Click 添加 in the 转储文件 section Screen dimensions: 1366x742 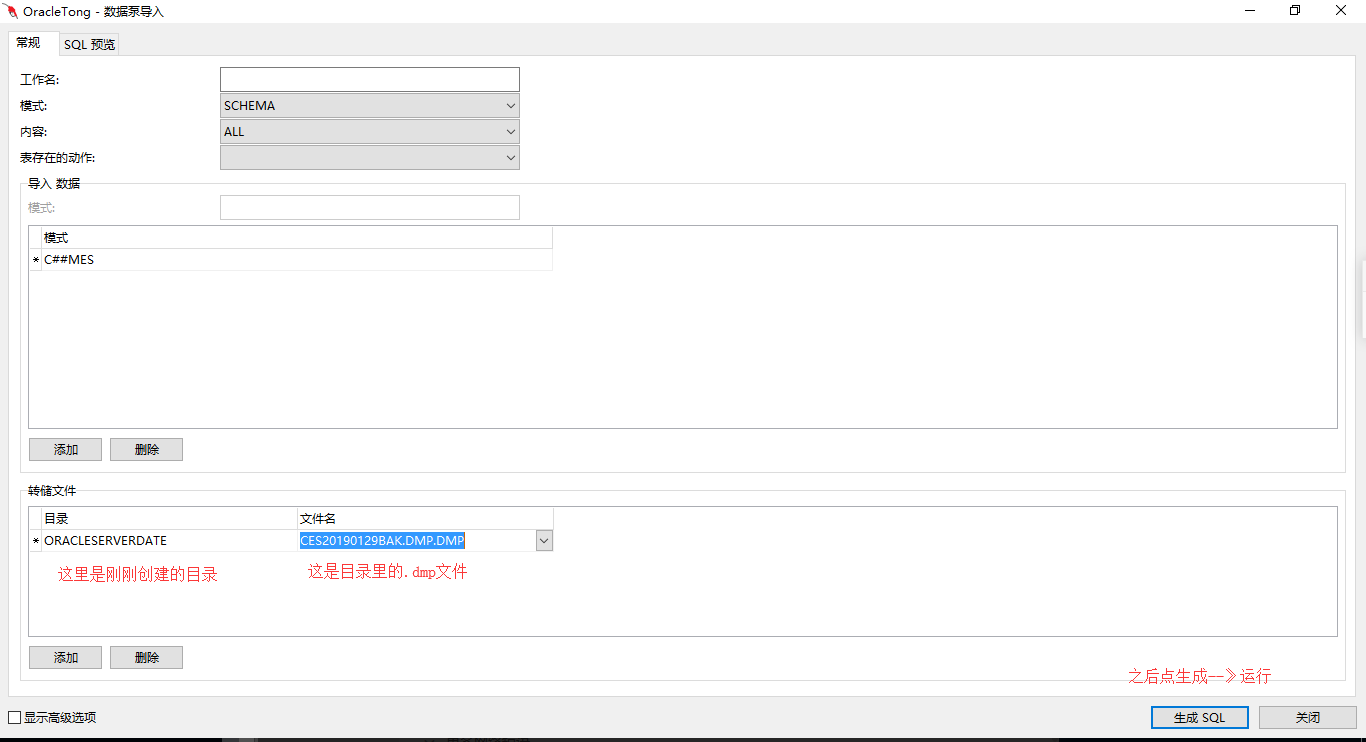pos(64,657)
